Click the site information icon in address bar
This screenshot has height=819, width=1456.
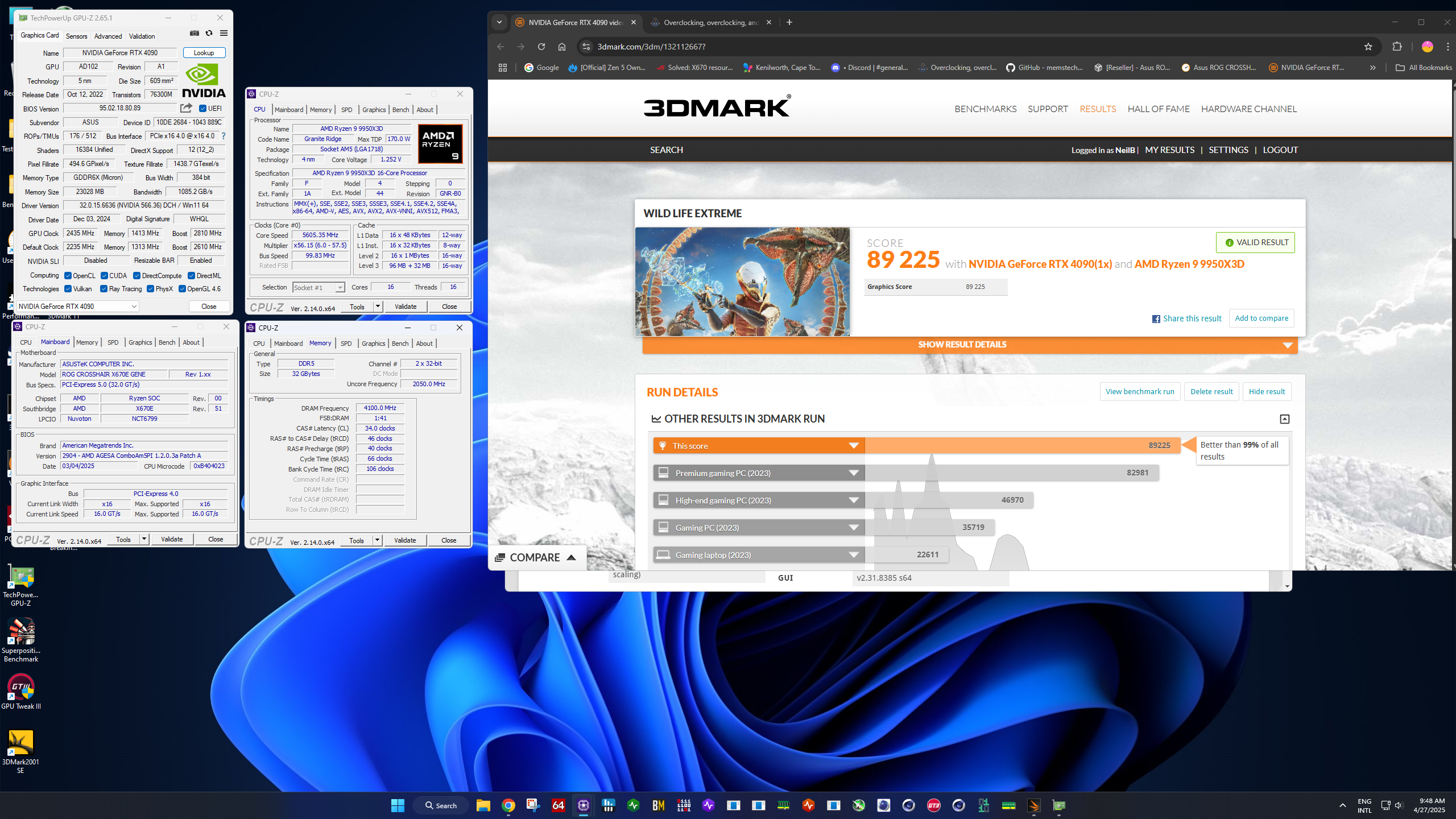click(x=586, y=47)
